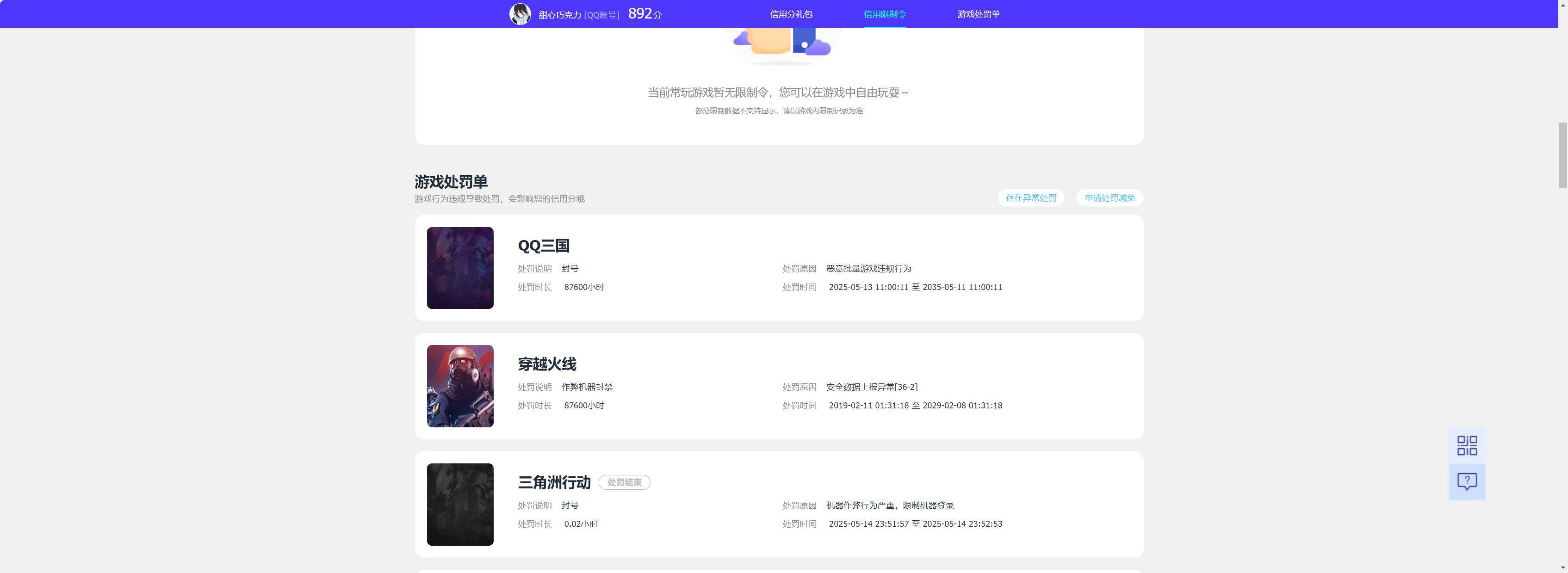
Task: Click 作弊机器封禁 description text
Action: 587,387
